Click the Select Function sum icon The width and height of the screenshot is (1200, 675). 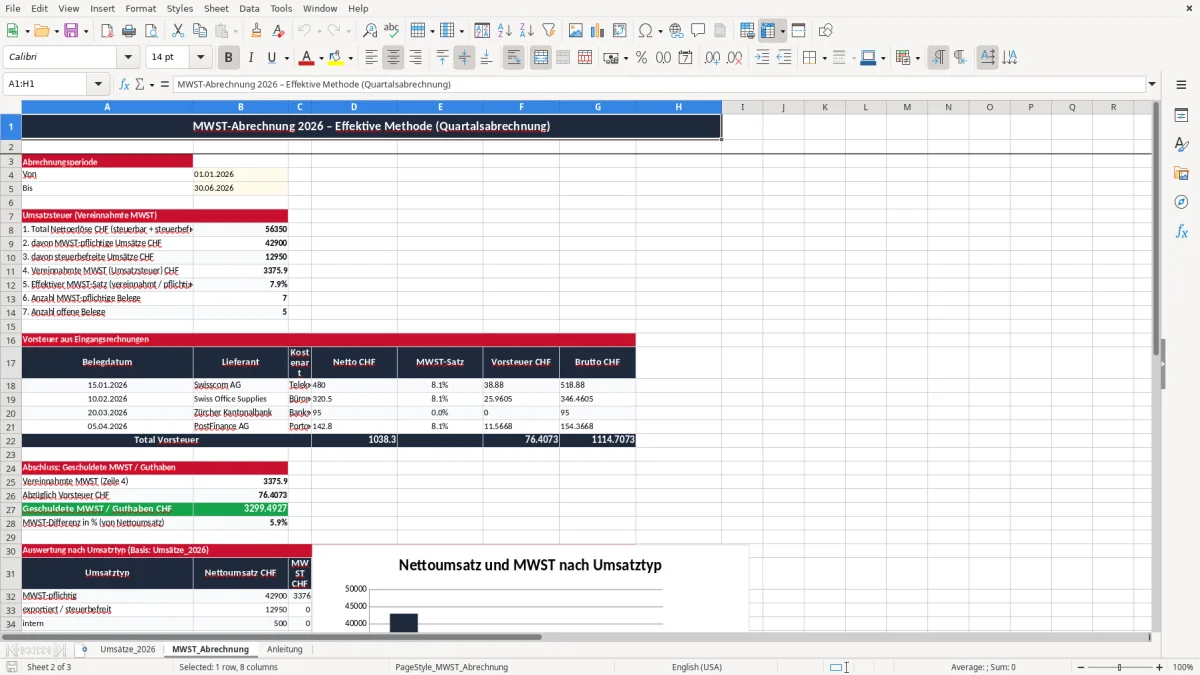click(139, 84)
